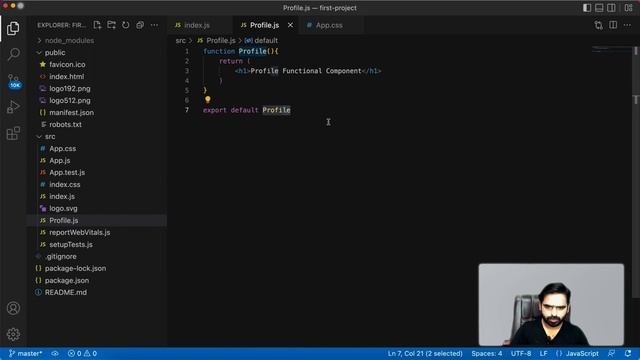This screenshot has width=640, height=360.
Task: Expand the node_modules folder
Action: (97, 40)
